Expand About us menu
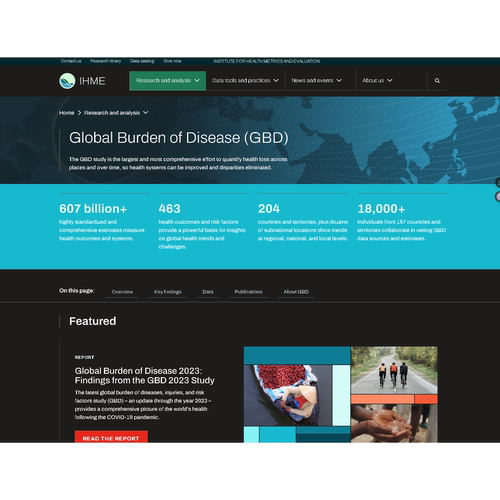The height and width of the screenshot is (500, 500). (x=377, y=81)
